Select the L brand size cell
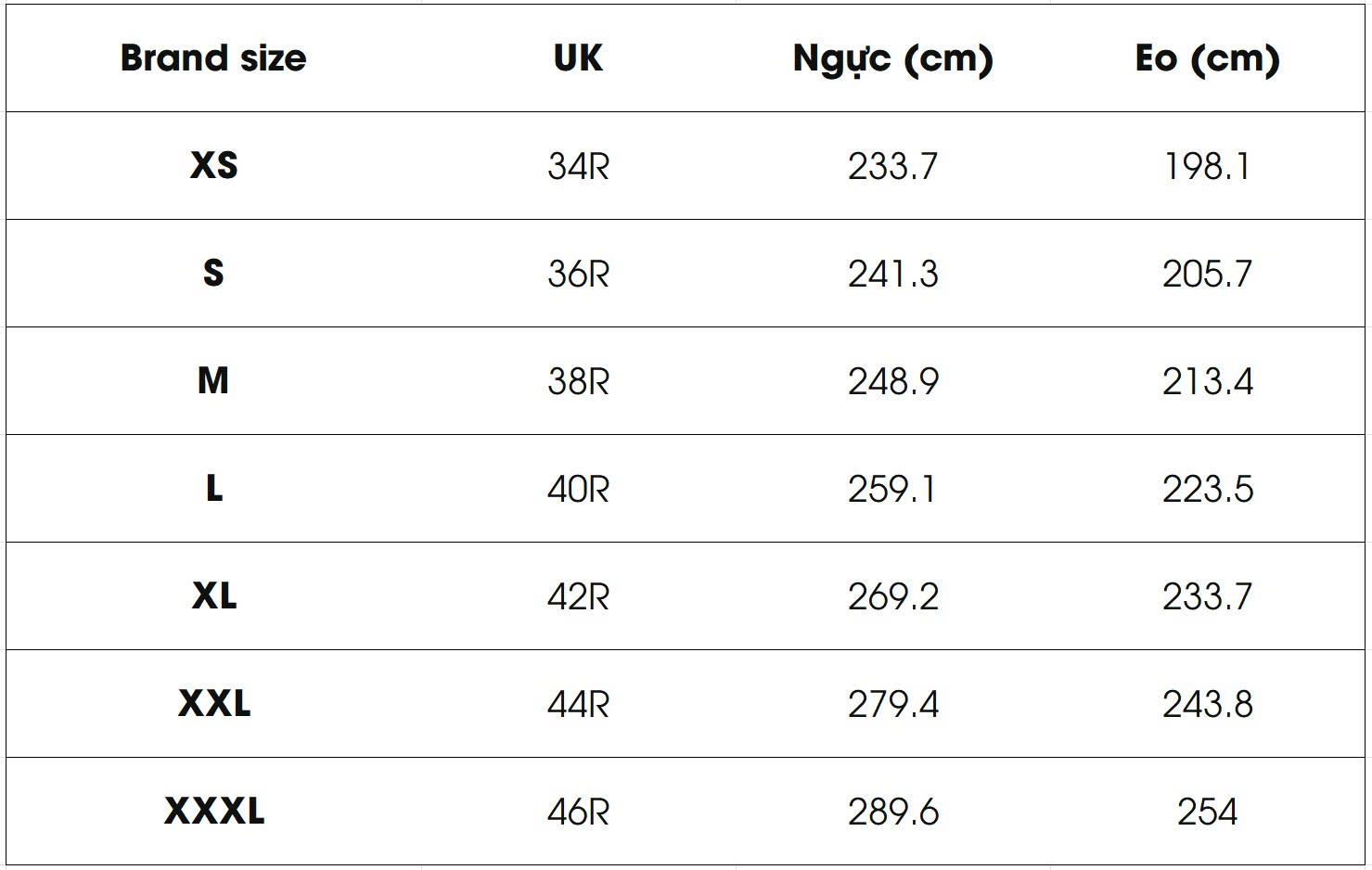This screenshot has height=870, width=1372. coord(213,489)
